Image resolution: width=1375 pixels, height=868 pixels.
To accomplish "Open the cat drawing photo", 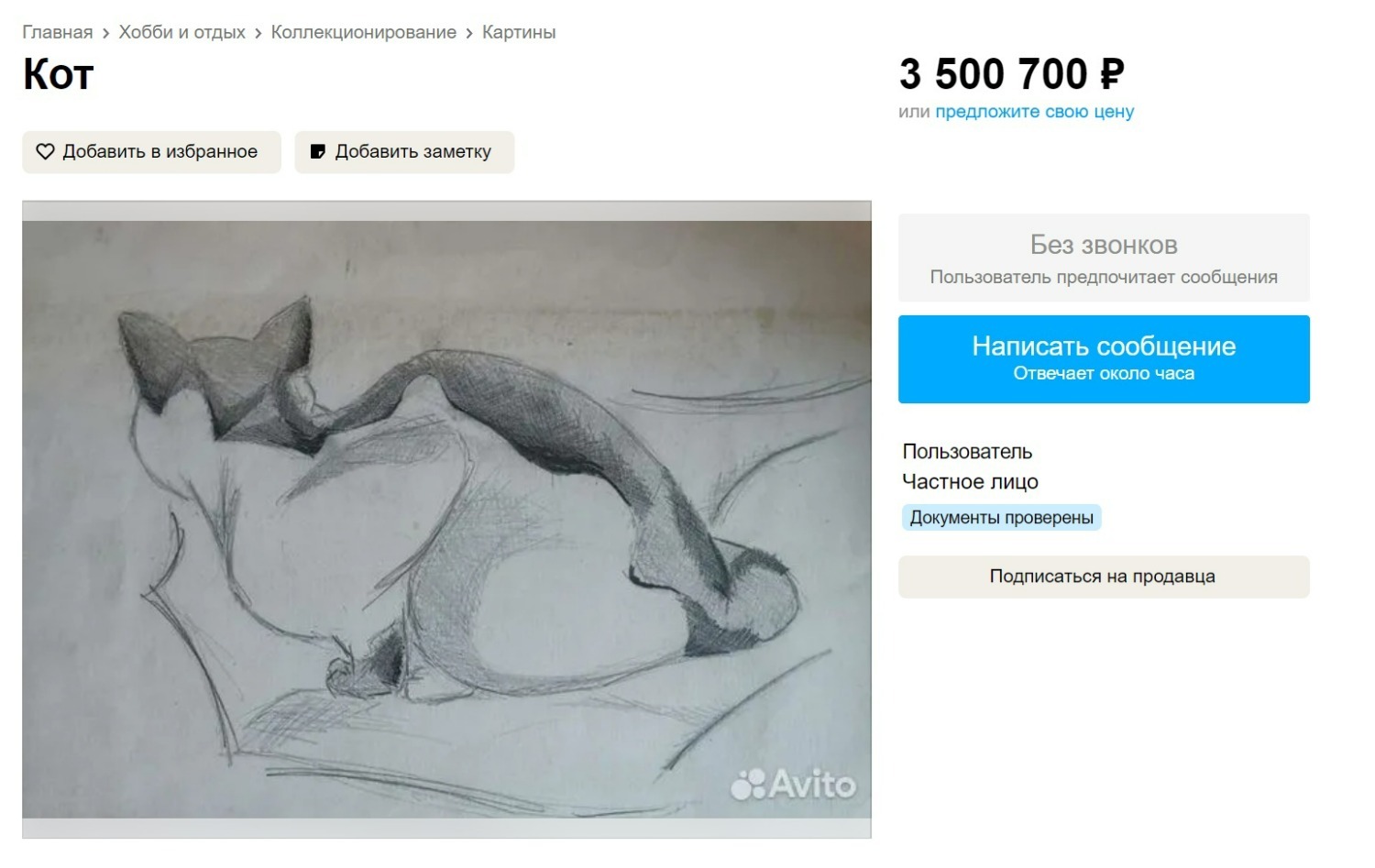I will pyautogui.click(x=446, y=520).
